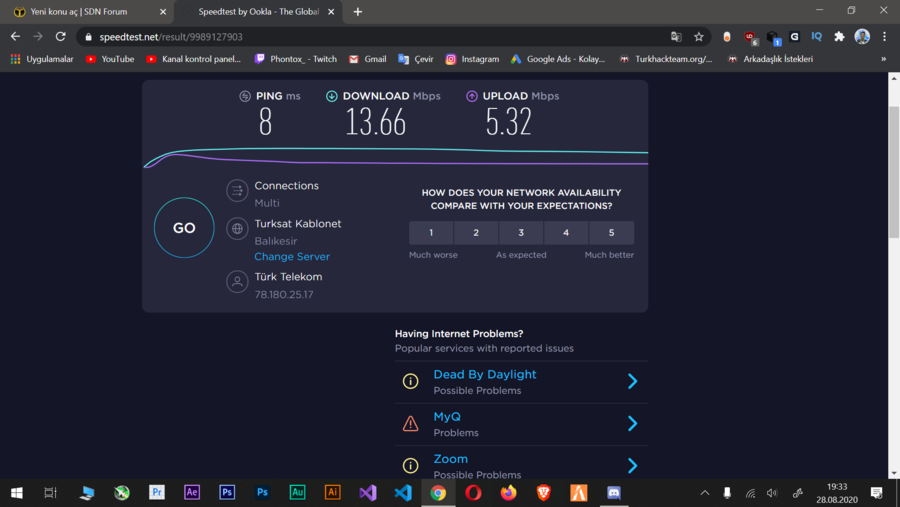Rate network availability as 5
Viewport: 900px width, 507px height.
pos(611,233)
